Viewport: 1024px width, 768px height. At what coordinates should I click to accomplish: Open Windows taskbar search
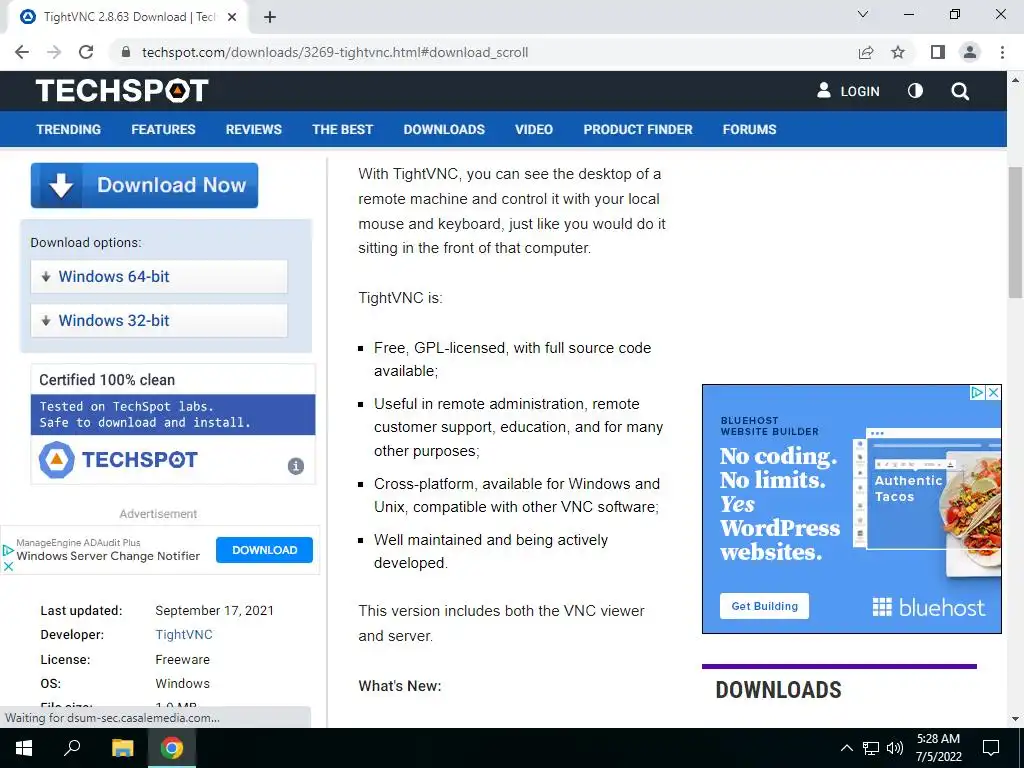[x=72, y=748]
